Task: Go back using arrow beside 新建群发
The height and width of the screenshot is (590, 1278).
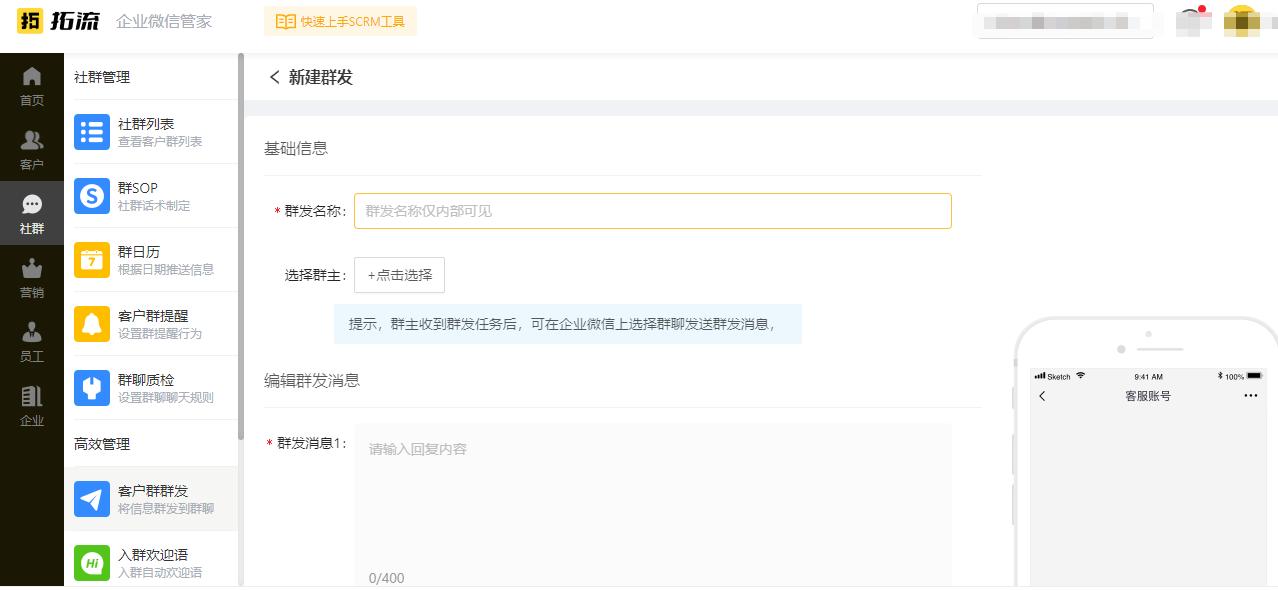Action: [274, 77]
